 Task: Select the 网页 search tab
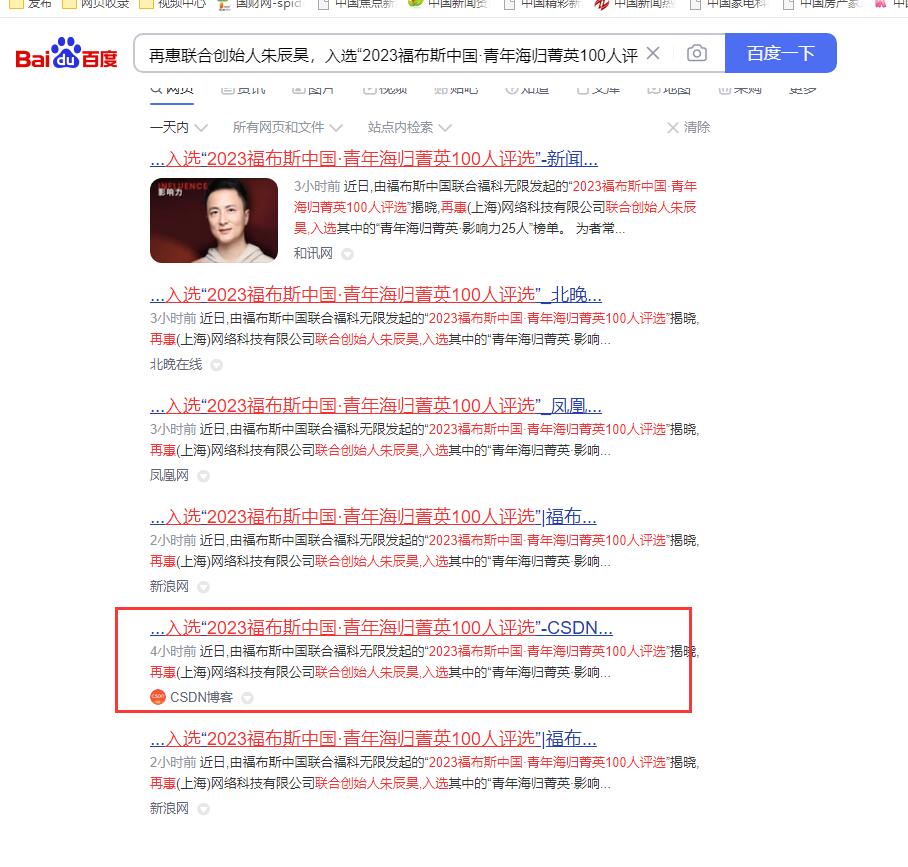[x=172, y=91]
